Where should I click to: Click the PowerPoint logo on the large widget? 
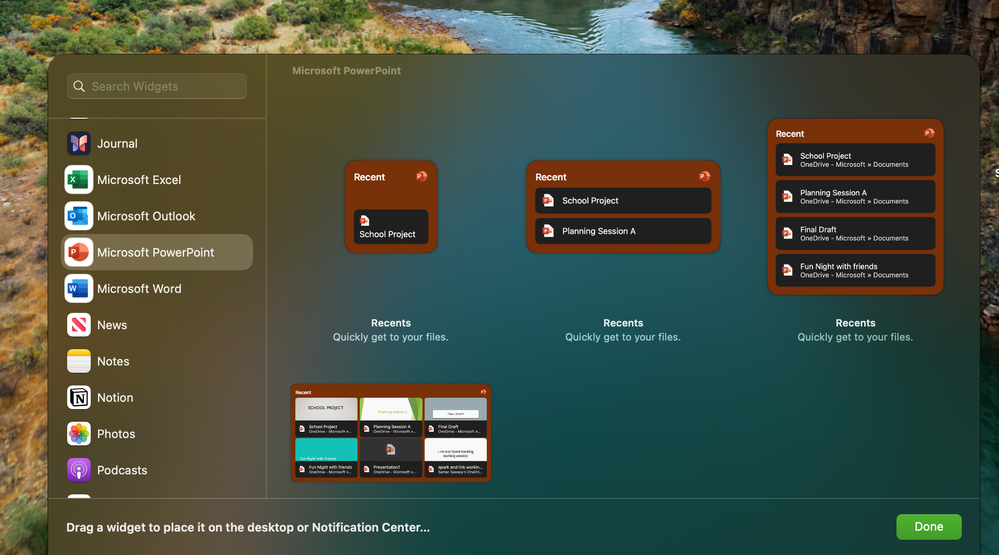929,133
